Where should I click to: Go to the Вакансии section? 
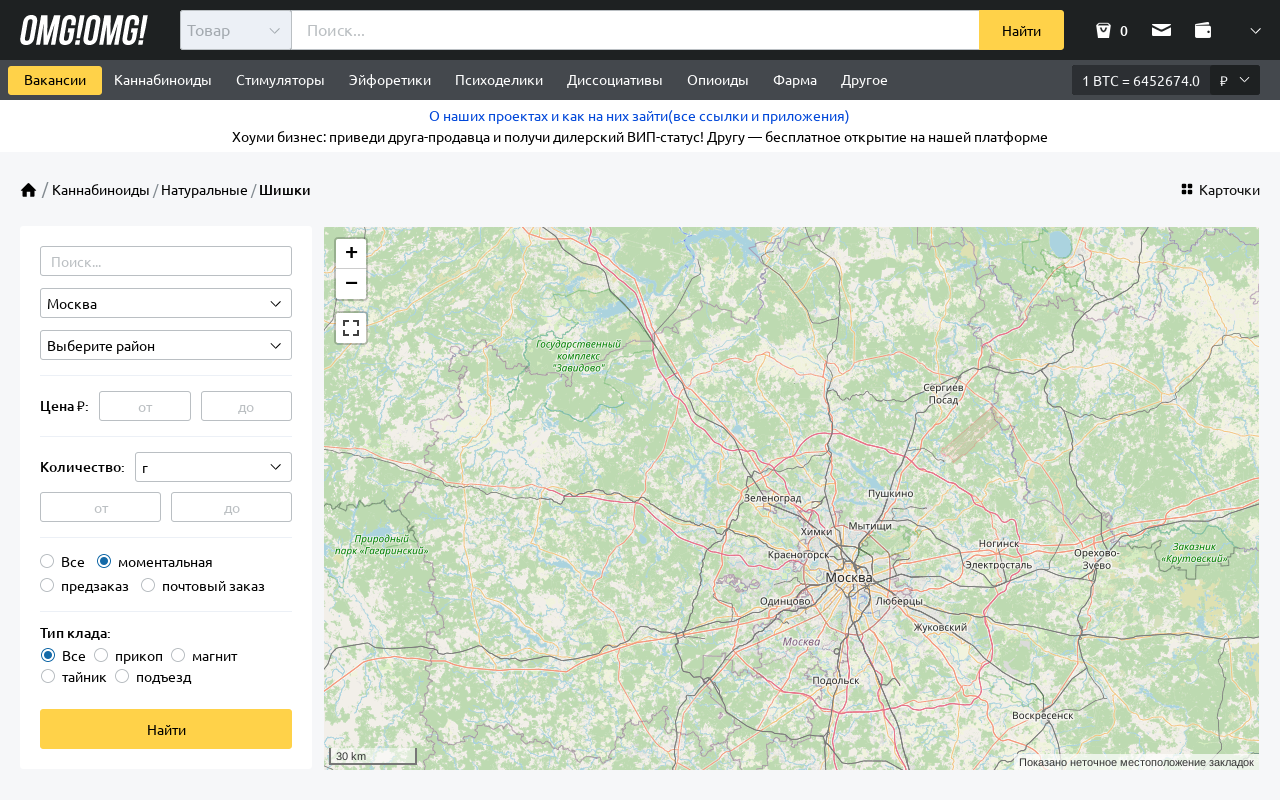click(54, 80)
